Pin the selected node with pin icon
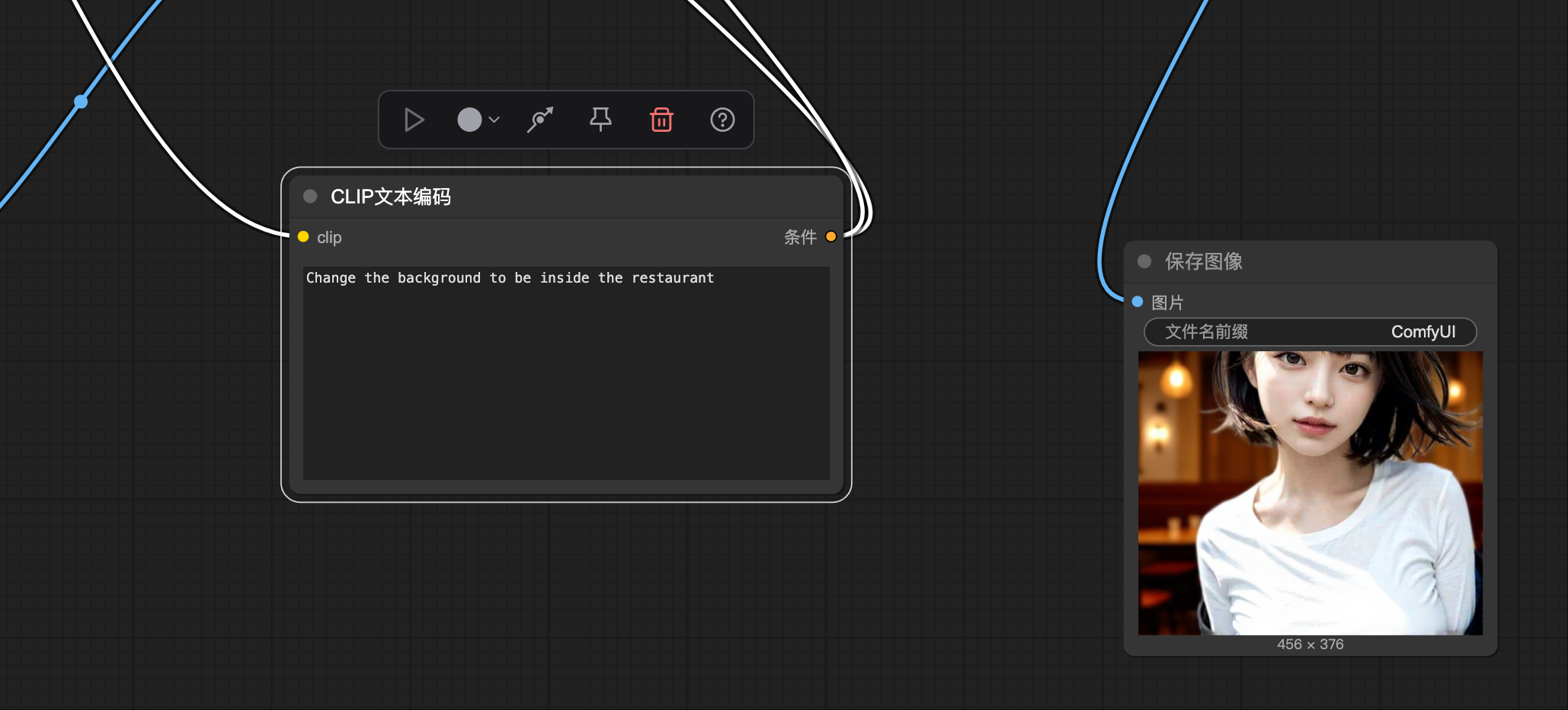1568x710 pixels. tap(600, 119)
